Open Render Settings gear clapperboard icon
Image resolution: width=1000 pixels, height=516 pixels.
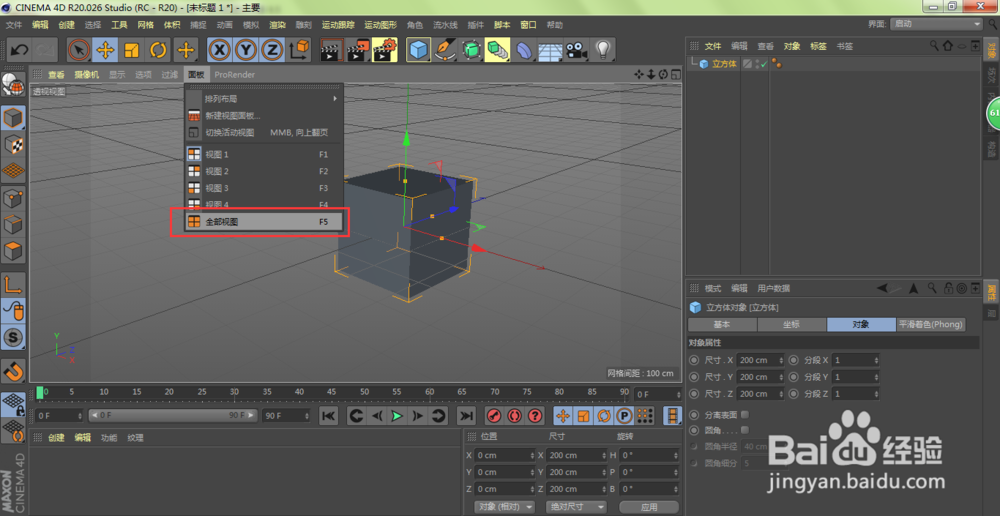click(x=385, y=50)
